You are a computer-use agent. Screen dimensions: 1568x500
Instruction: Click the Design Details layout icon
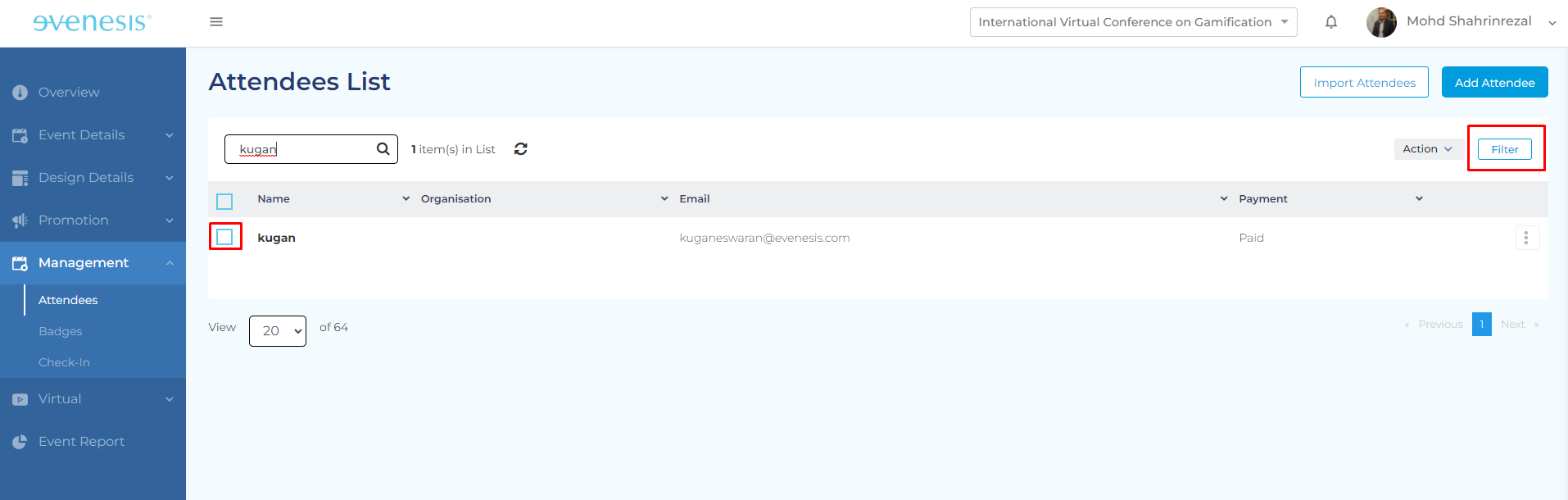(x=20, y=178)
